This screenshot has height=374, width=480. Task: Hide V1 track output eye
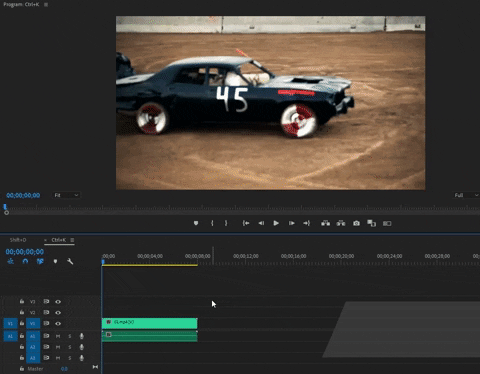pos(58,323)
